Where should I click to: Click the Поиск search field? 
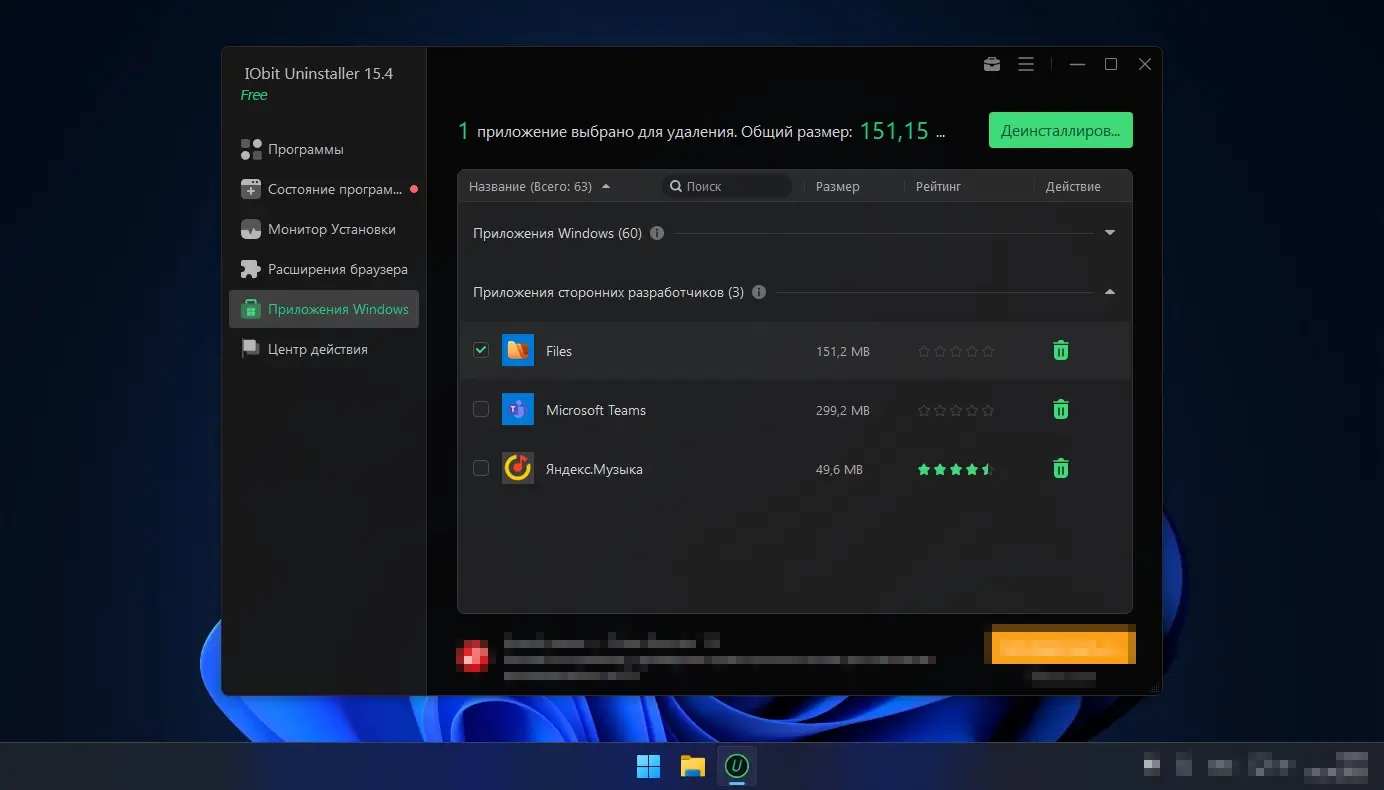[x=726, y=186]
